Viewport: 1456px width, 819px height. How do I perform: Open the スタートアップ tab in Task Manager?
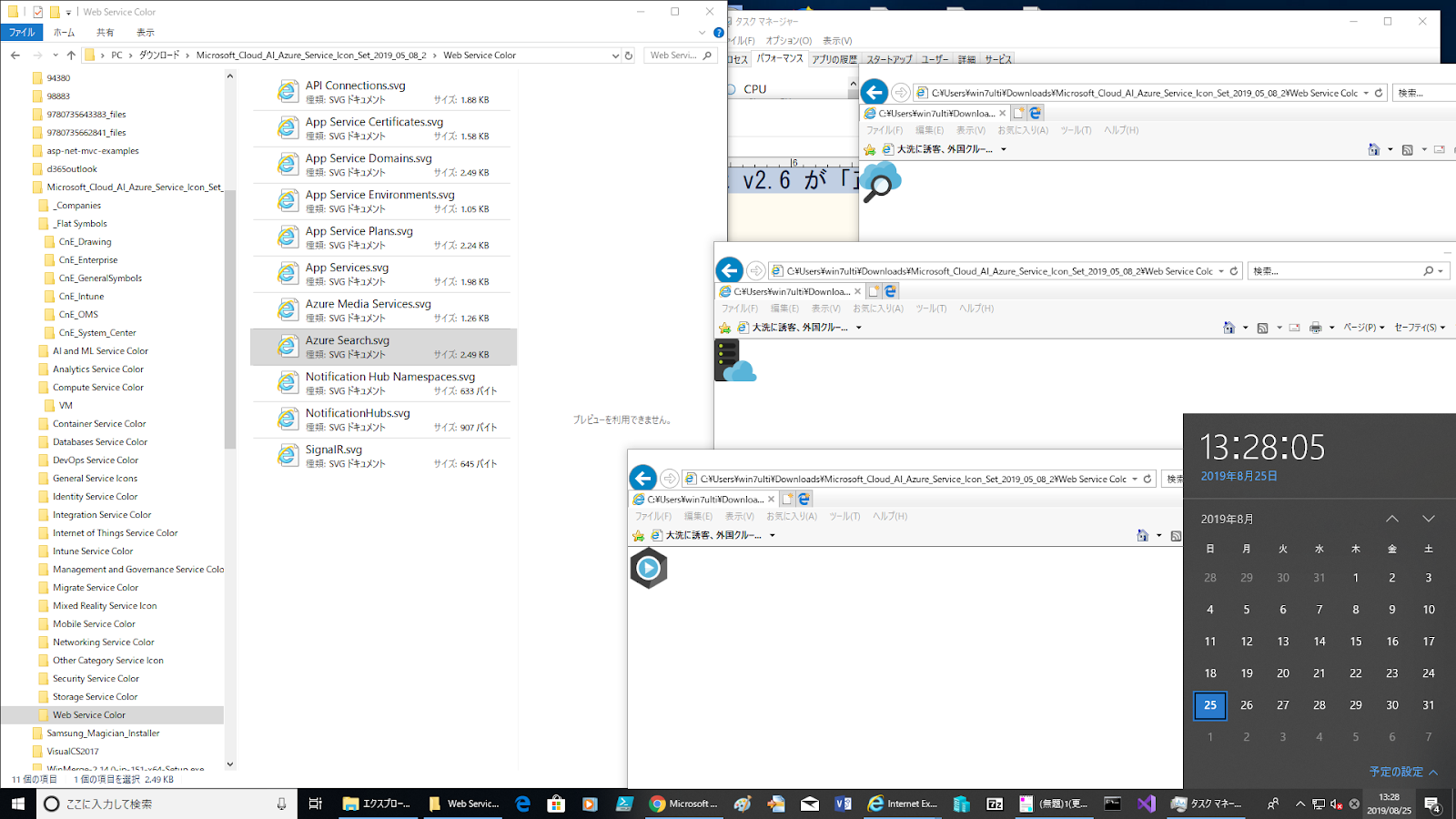pyautogui.click(x=889, y=59)
